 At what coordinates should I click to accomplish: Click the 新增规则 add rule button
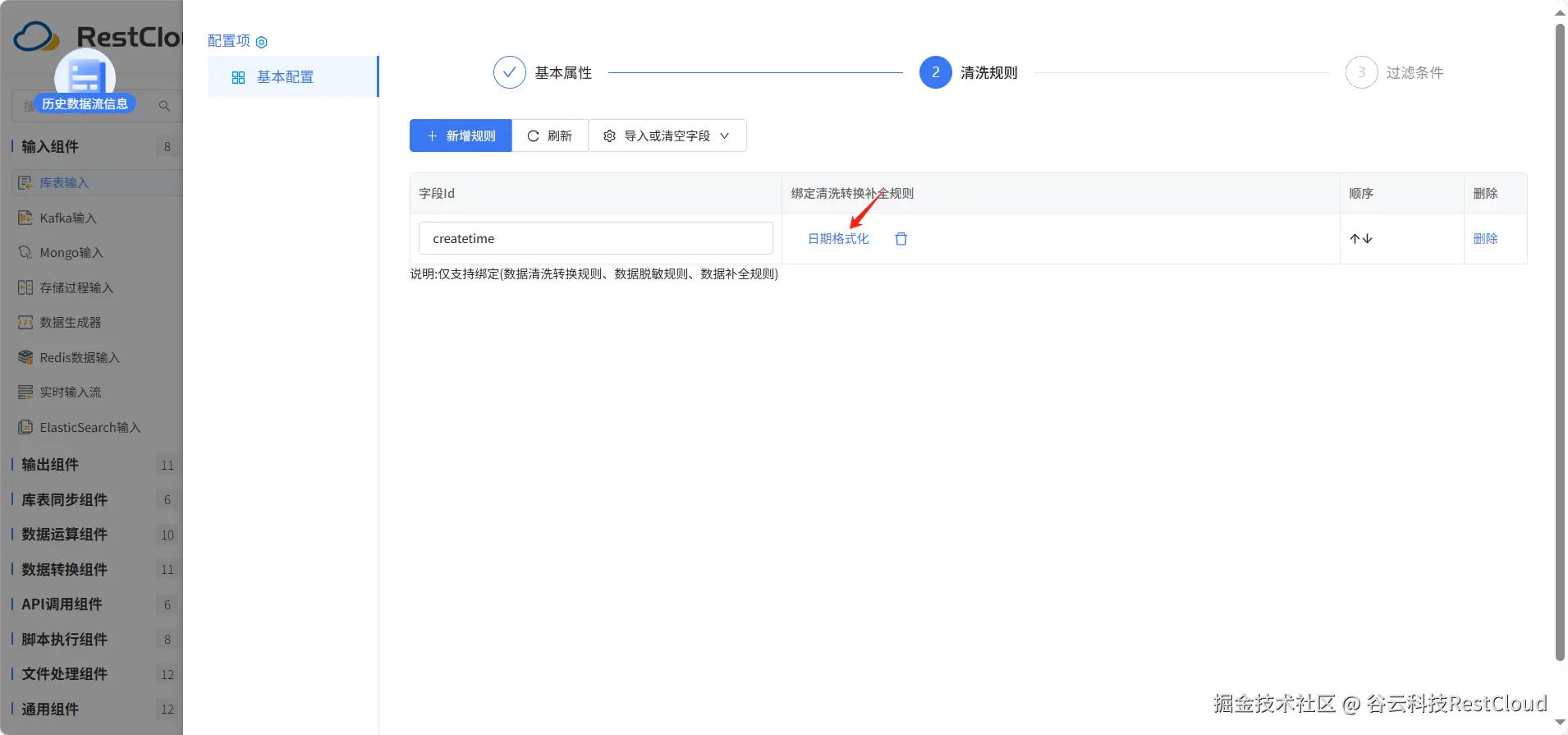461,136
